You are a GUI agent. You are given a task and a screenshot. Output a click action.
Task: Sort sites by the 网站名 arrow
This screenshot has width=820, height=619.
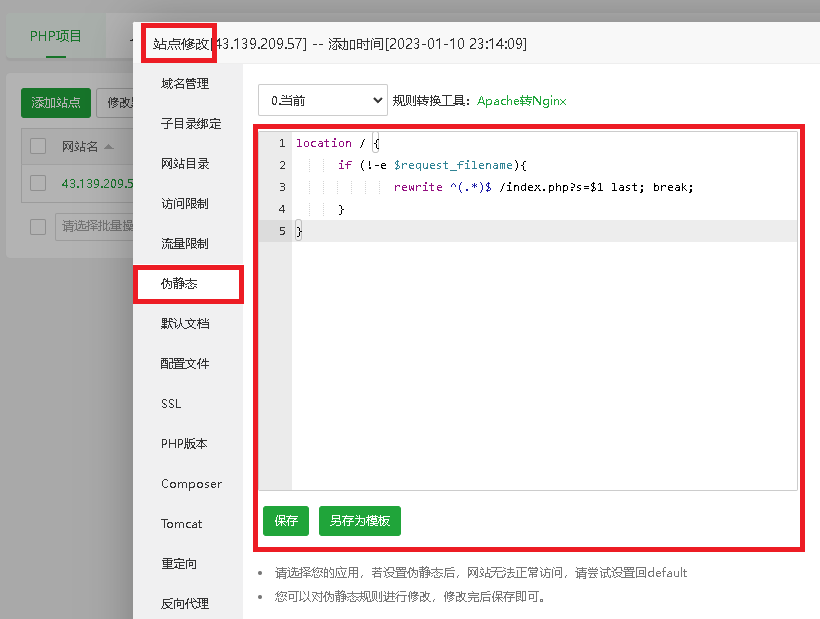(x=109, y=146)
